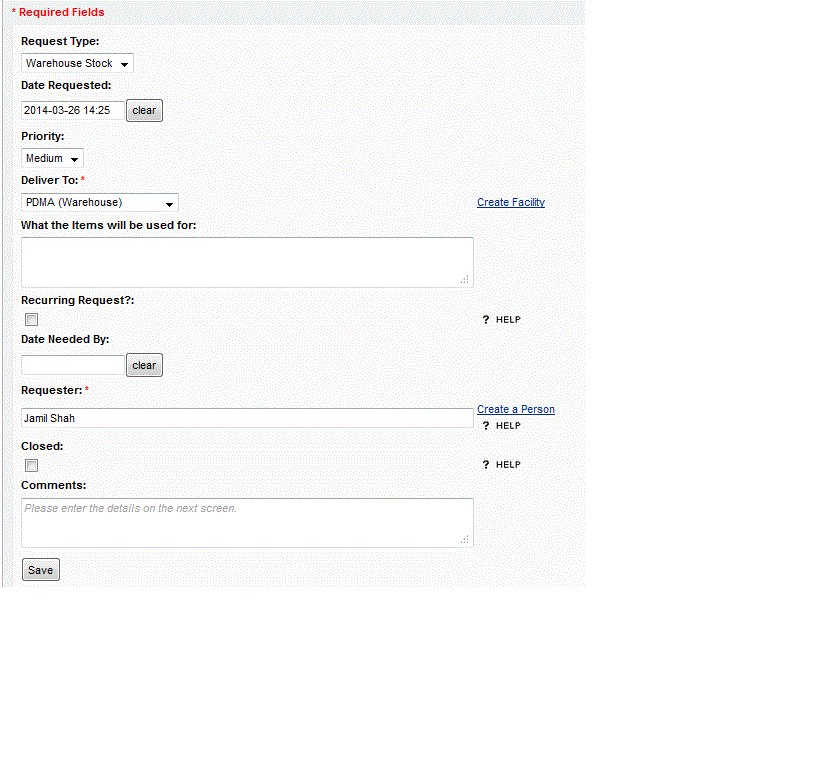Grab resize handle of Comments textarea
This screenshot has width=813, height=768.
coord(465,540)
